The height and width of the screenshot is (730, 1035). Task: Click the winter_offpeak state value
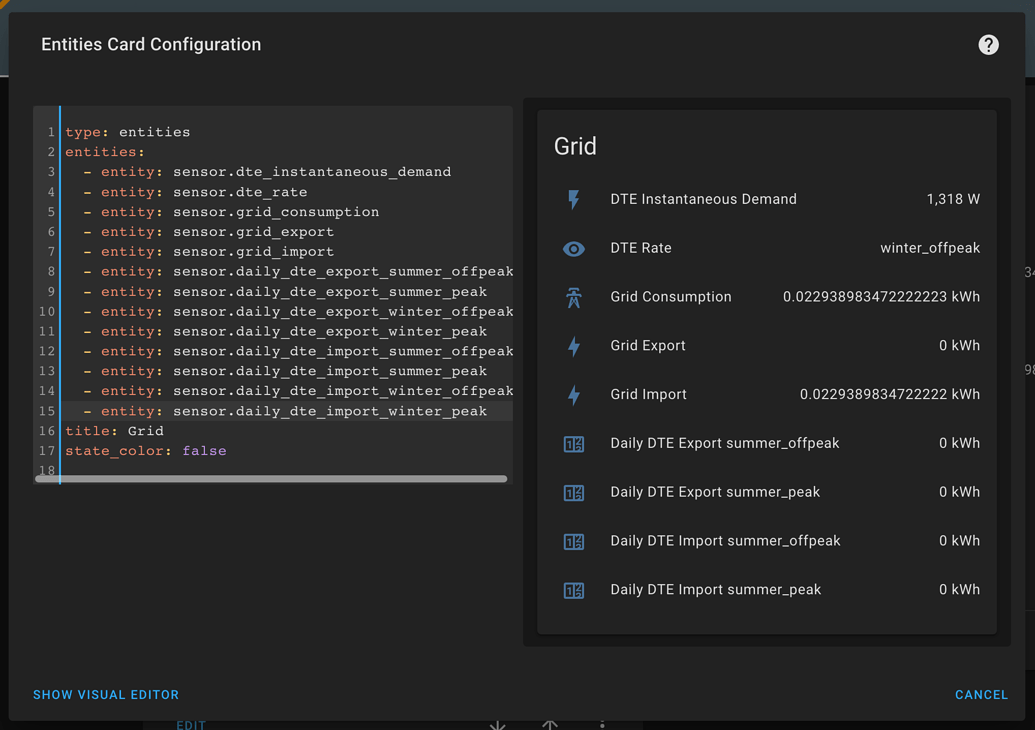click(928, 248)
